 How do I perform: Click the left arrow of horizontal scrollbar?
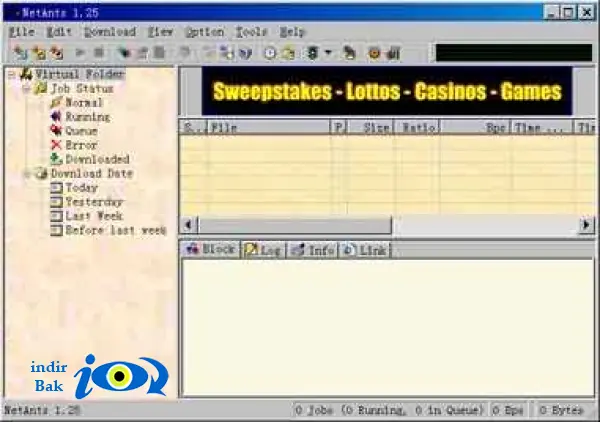[x=189, y=225]
